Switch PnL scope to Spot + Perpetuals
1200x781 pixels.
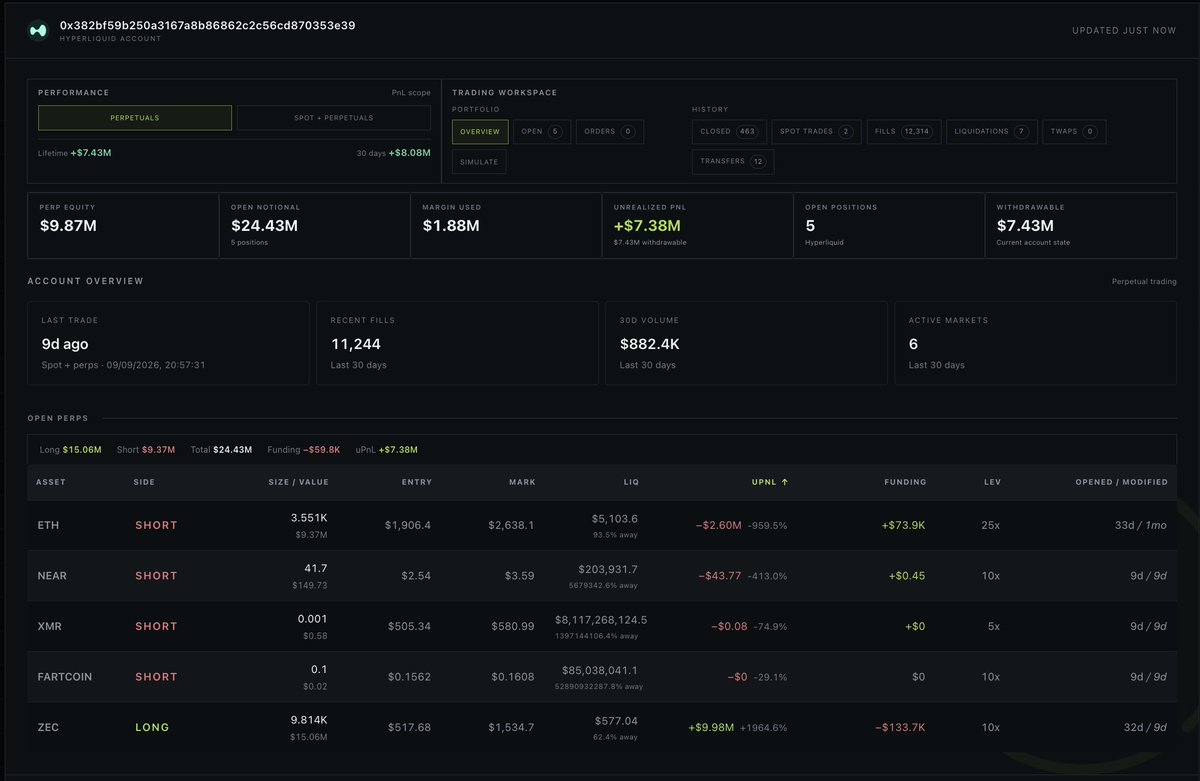pyautogui.click(x=334, y=118)
